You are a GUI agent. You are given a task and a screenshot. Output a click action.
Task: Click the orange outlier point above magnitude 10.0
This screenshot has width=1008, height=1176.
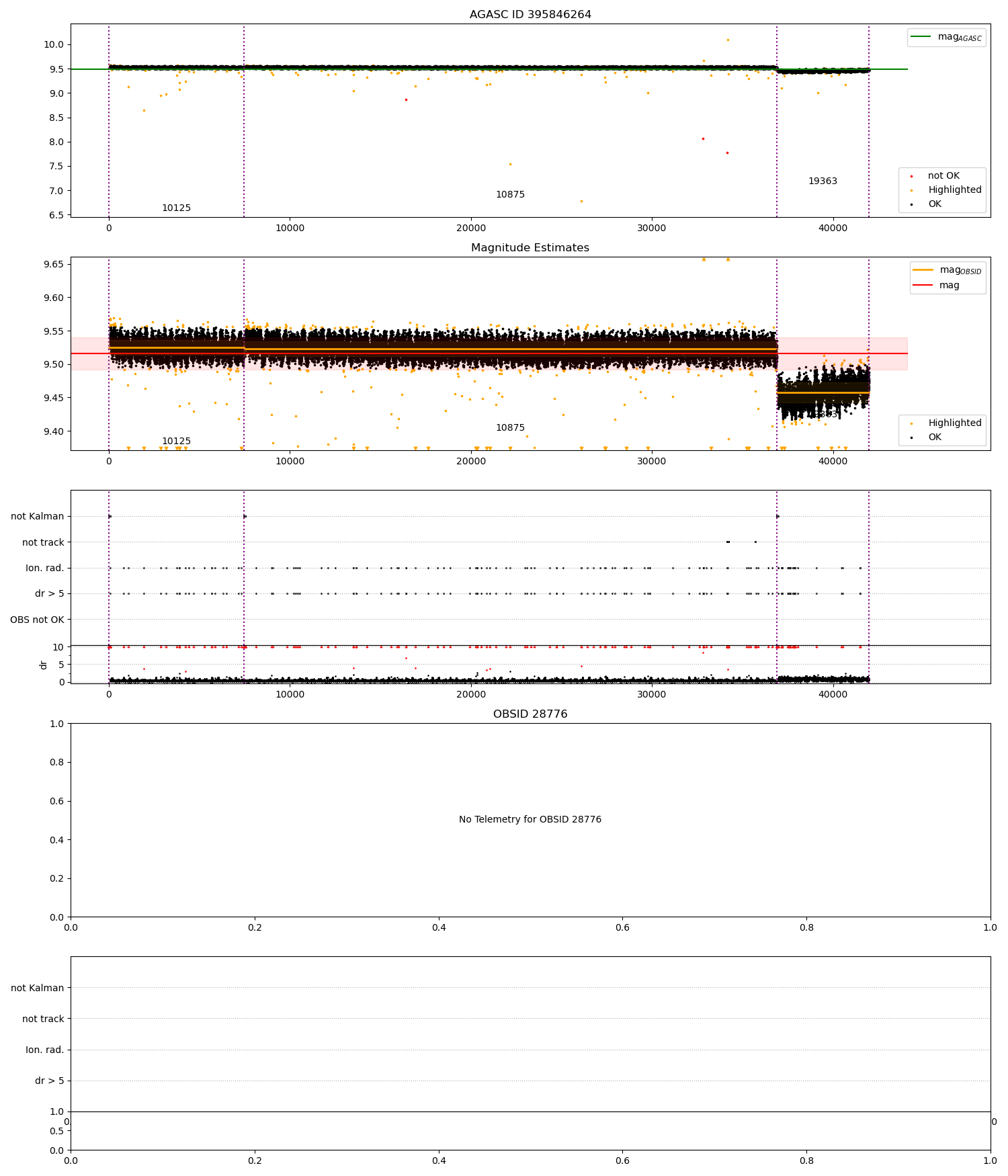(728, 40)
